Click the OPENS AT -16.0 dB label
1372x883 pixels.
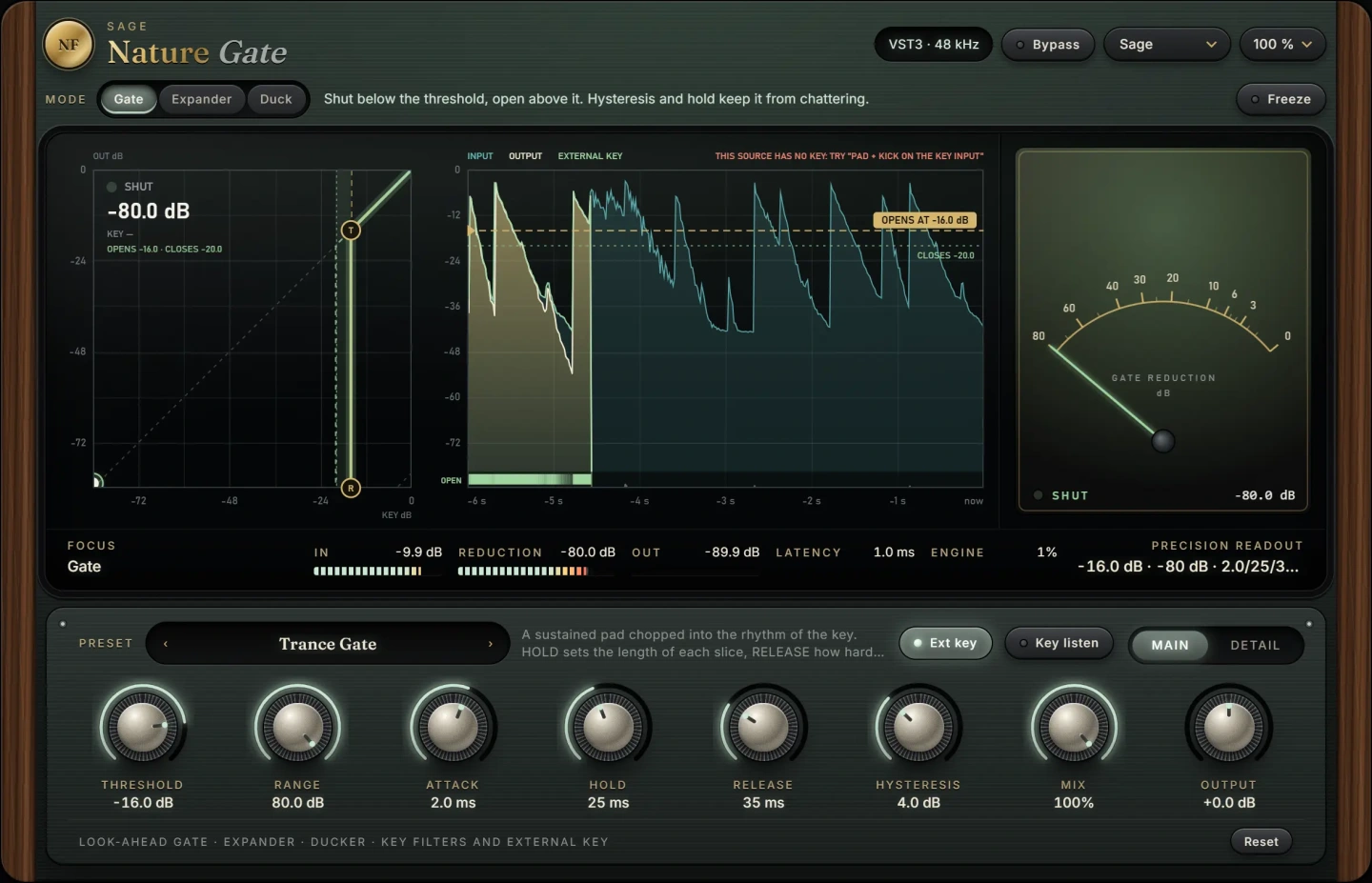[x=924, y=220]
